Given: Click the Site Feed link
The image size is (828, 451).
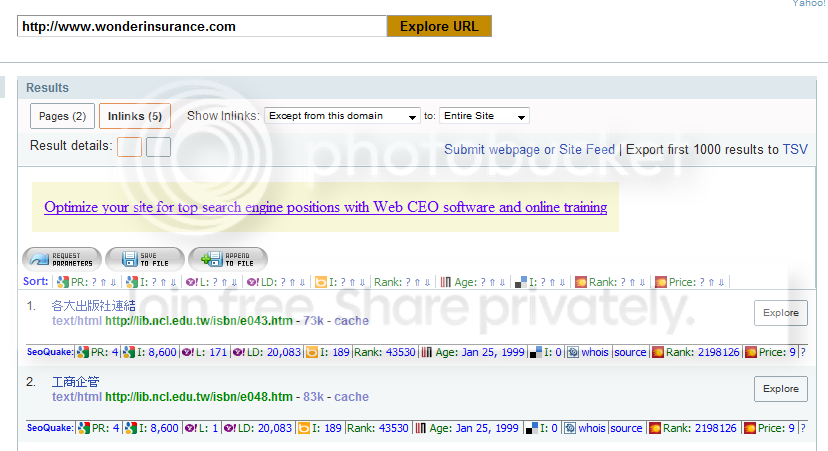Looking at the screenshot, I should point(587,150).
